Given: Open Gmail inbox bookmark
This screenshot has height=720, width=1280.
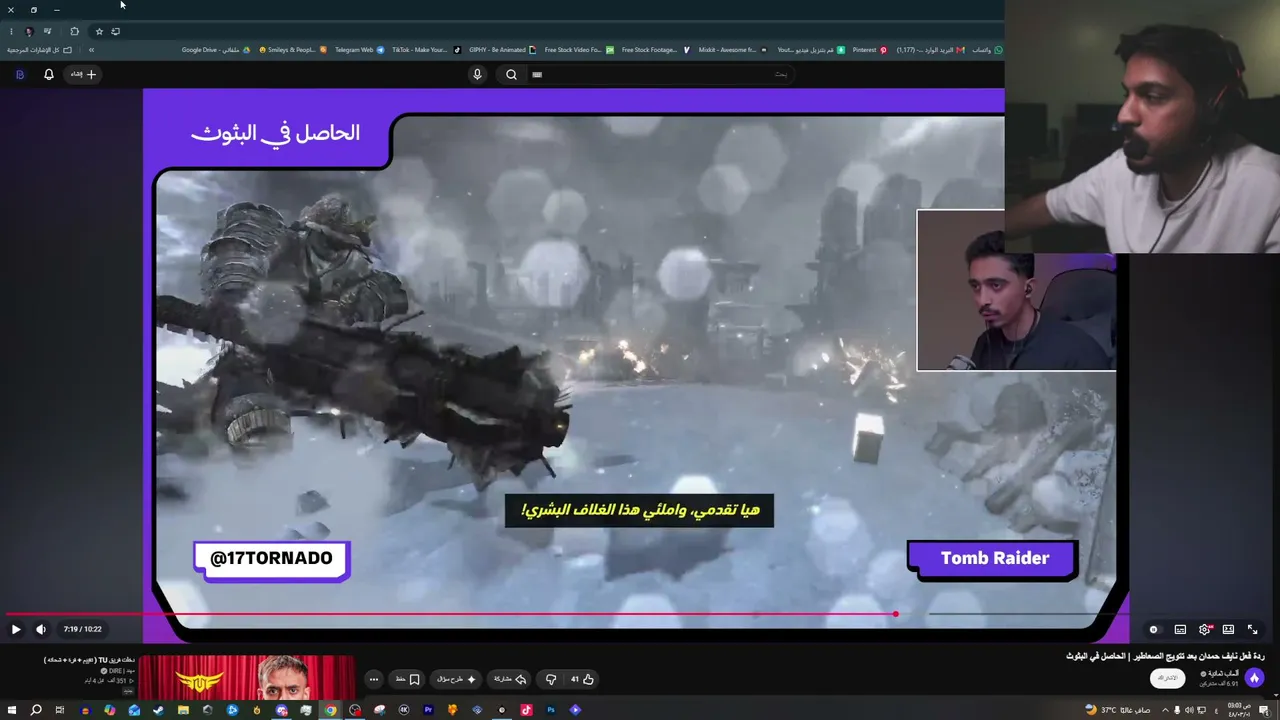Looking at the screenshot, I should [930, 50].
